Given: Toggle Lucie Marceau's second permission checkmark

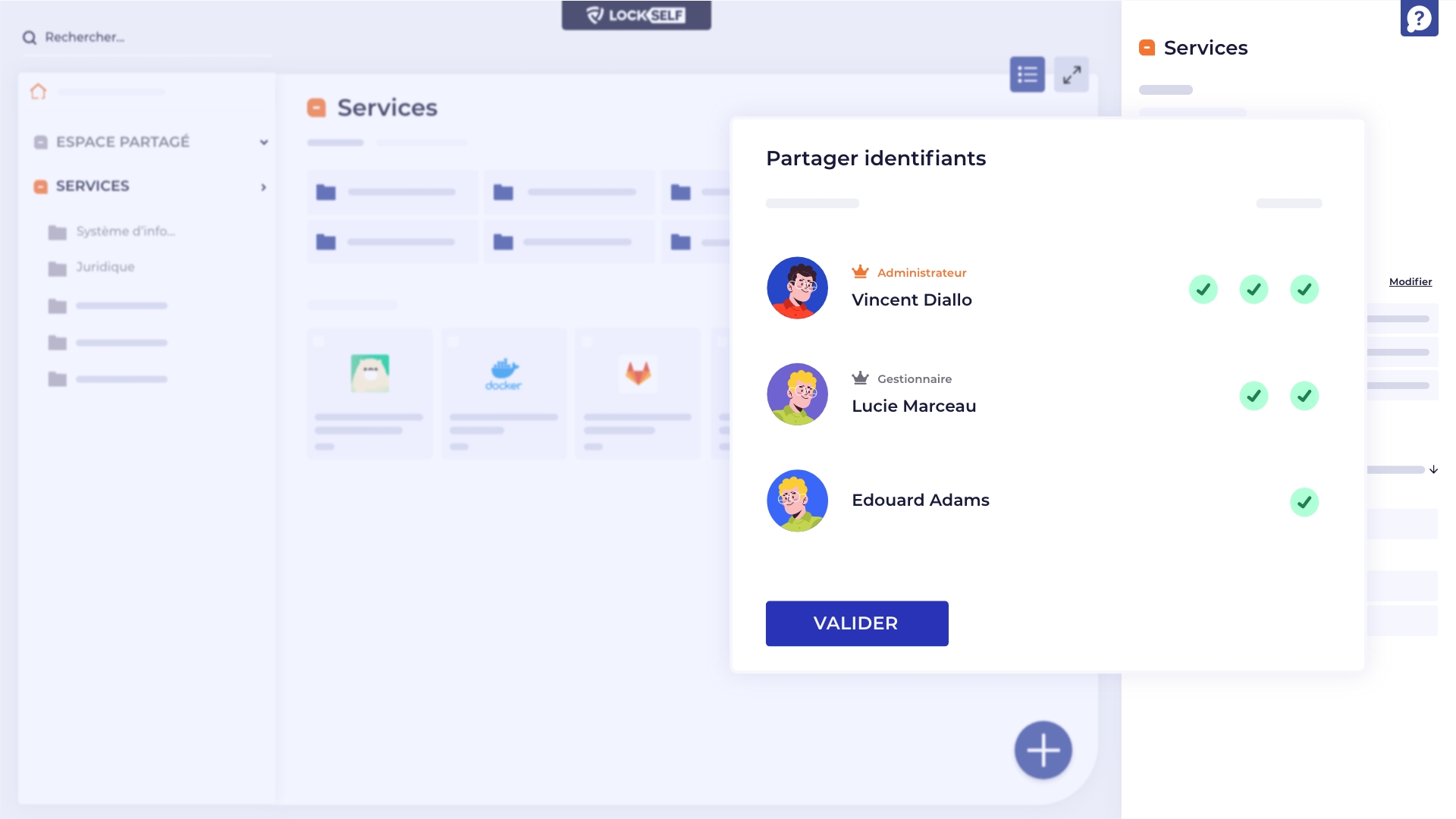Looking at the screenshot, I should coord(1304,395).
